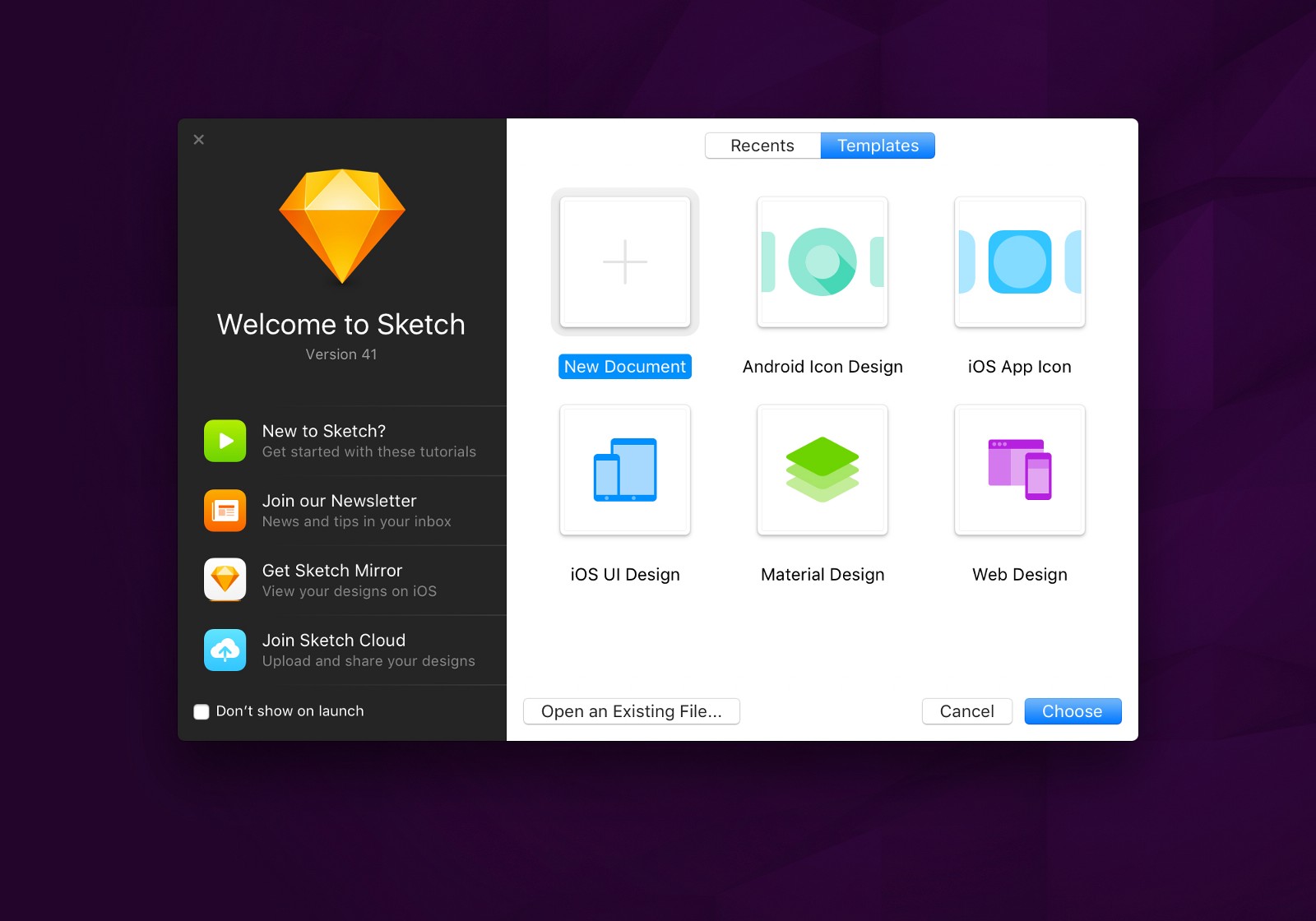Viewport: 1316px width, 921px height.
Task: Click the Sketch Mirror diamond icon
Action: 225,580
